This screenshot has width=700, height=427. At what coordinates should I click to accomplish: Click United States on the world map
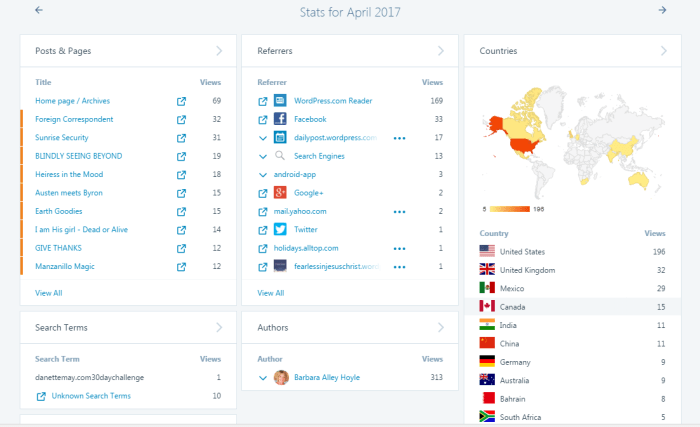(526, 145)
